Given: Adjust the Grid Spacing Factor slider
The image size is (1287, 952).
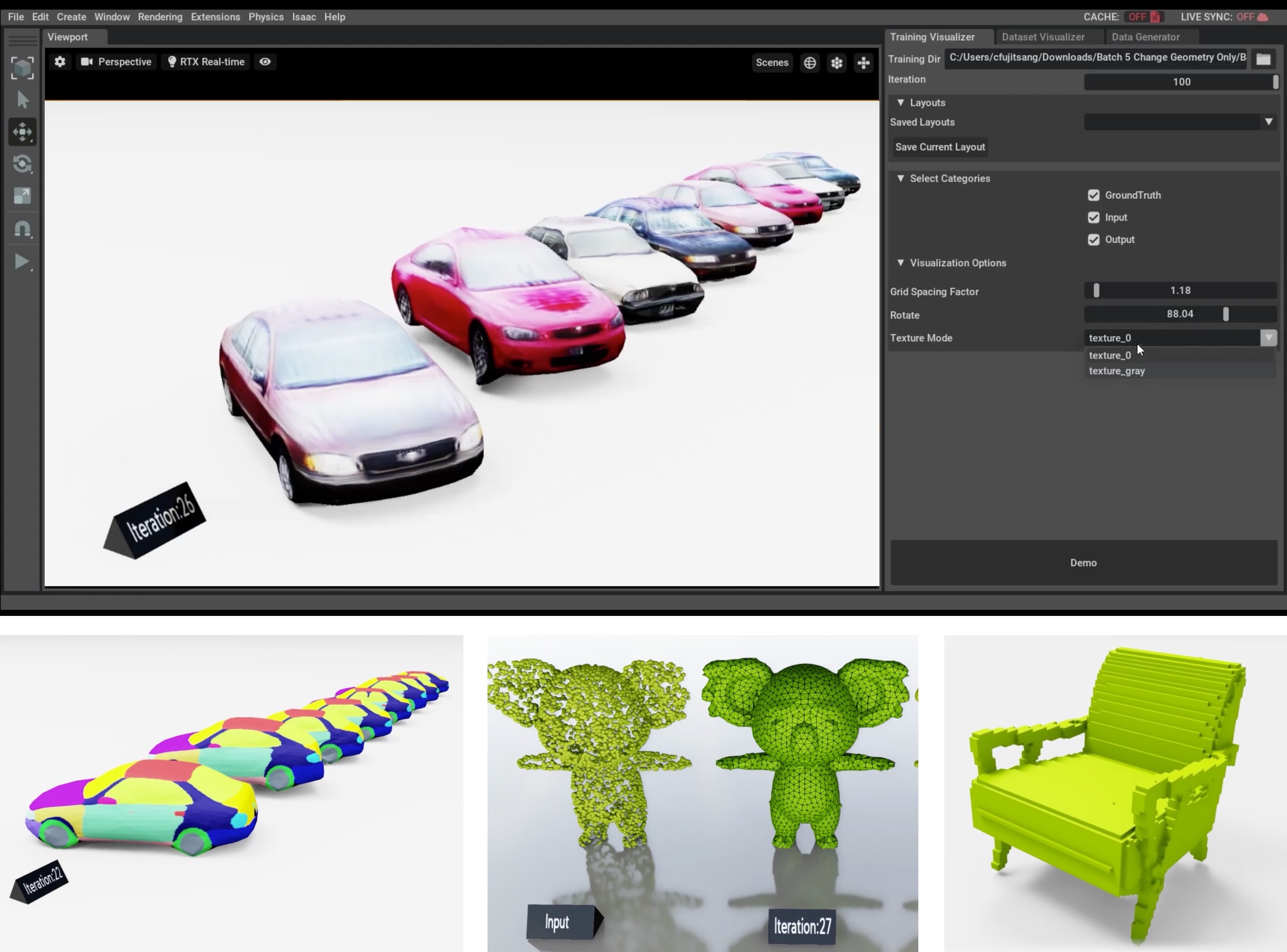Looking at the screenshot, I should [x=1096, y=291].
